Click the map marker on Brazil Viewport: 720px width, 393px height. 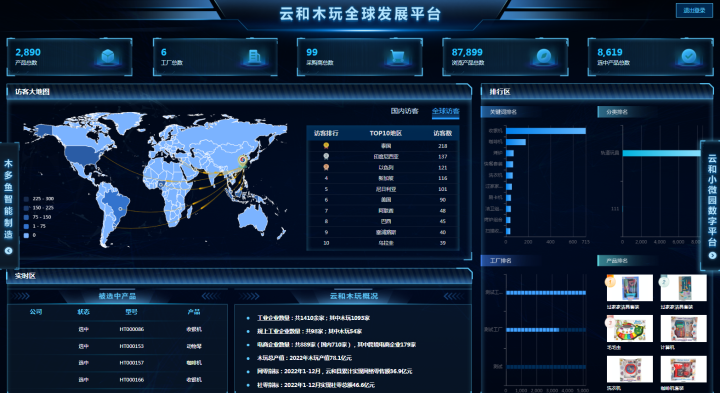click(x=120, y=209)
